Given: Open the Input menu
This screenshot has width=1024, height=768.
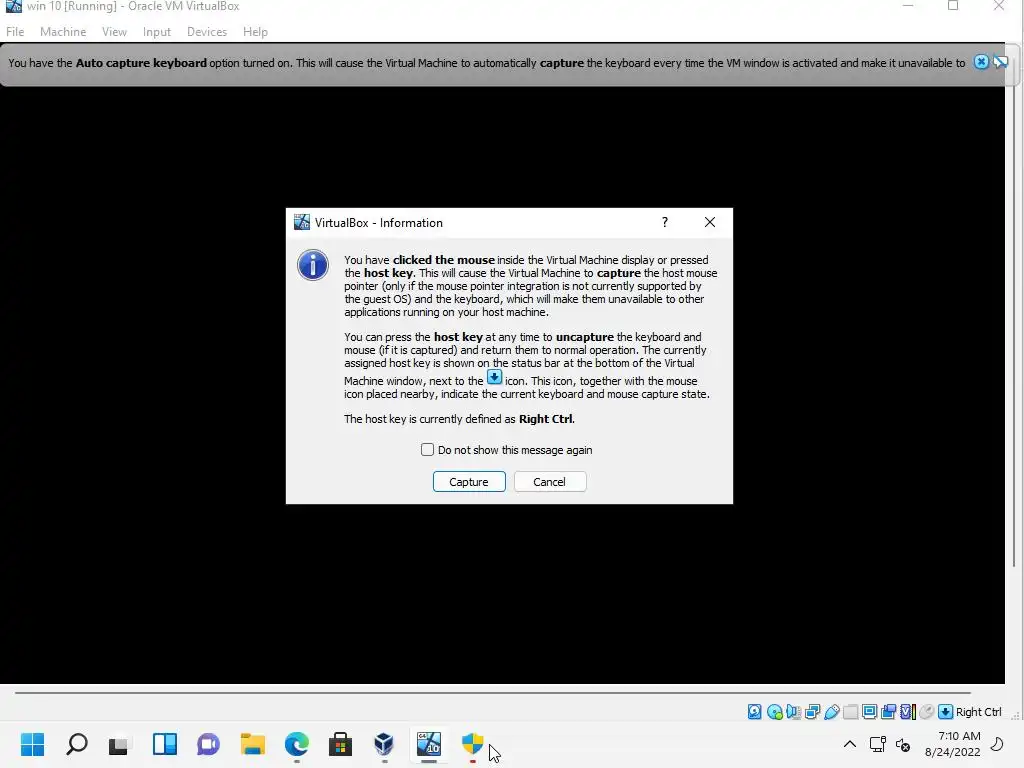Looking at the screenshot, I should pos(157,31).
